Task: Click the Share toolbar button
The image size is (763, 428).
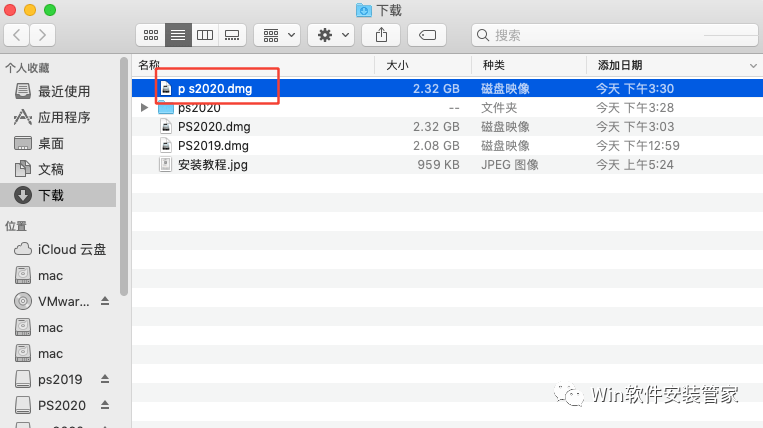Action: pyautogui.click(x=381, y=35)
